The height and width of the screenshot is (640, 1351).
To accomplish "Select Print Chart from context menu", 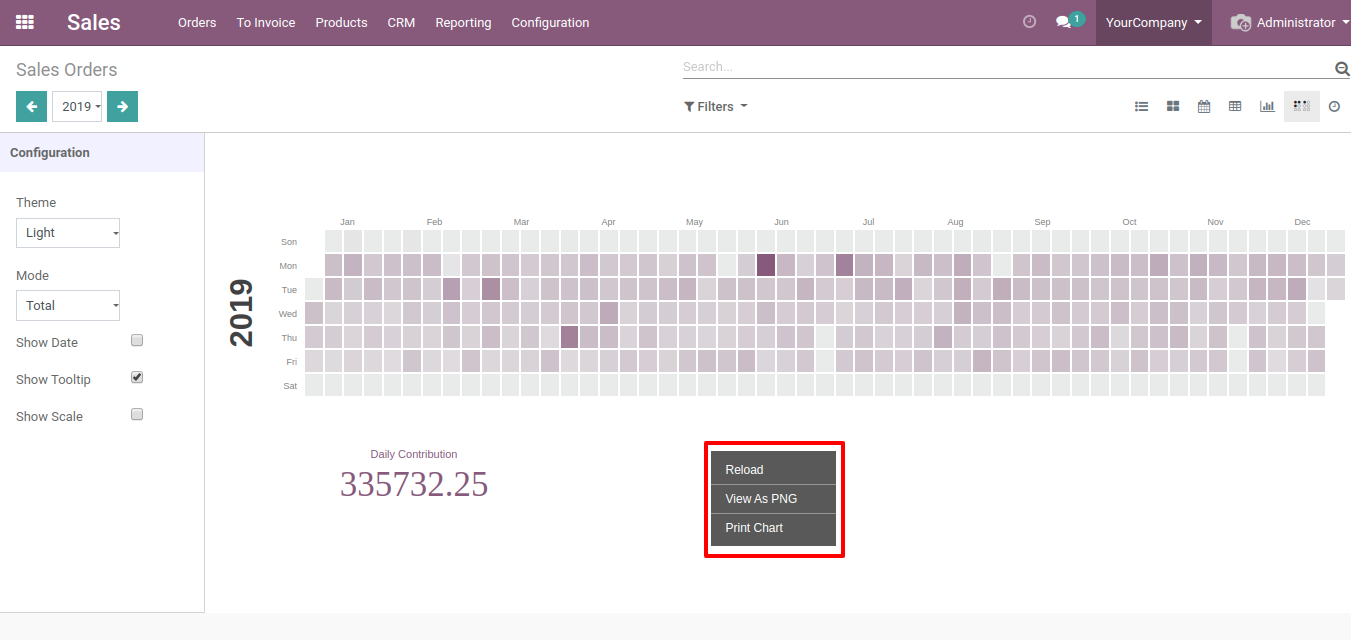I will (x=754, y=528).
